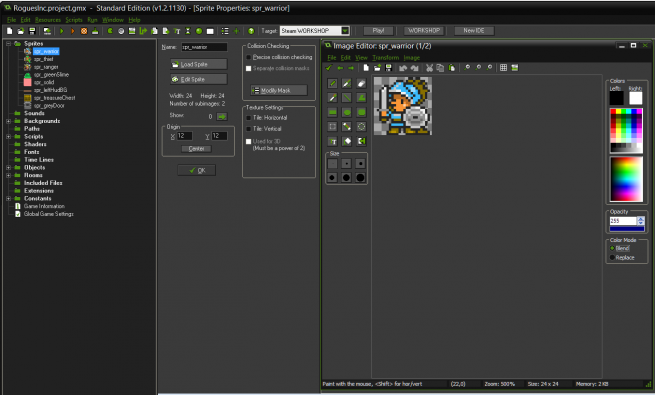Select the circular spray selection tool

point(361,126)
